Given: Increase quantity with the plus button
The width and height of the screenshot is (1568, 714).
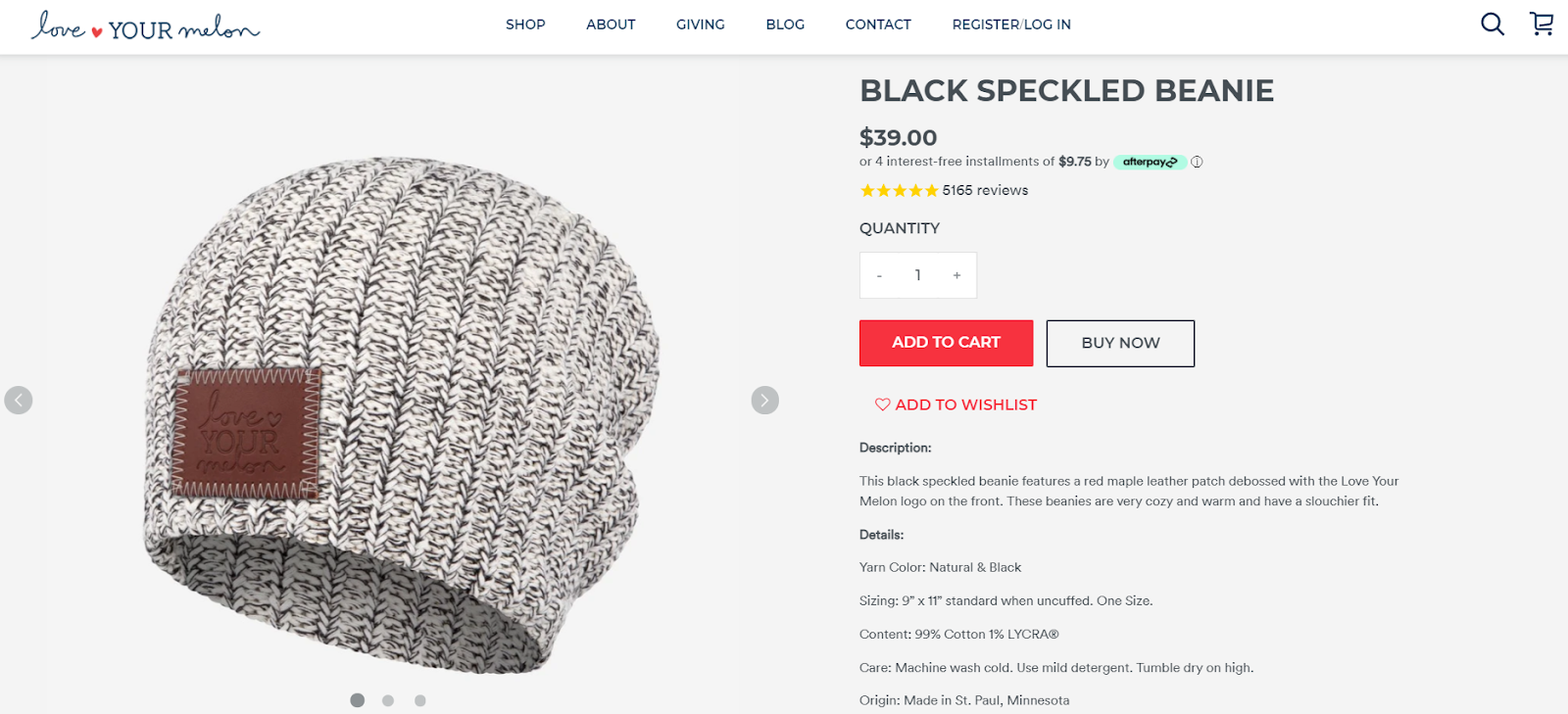Looking at the screenshot, I should 956,275.
